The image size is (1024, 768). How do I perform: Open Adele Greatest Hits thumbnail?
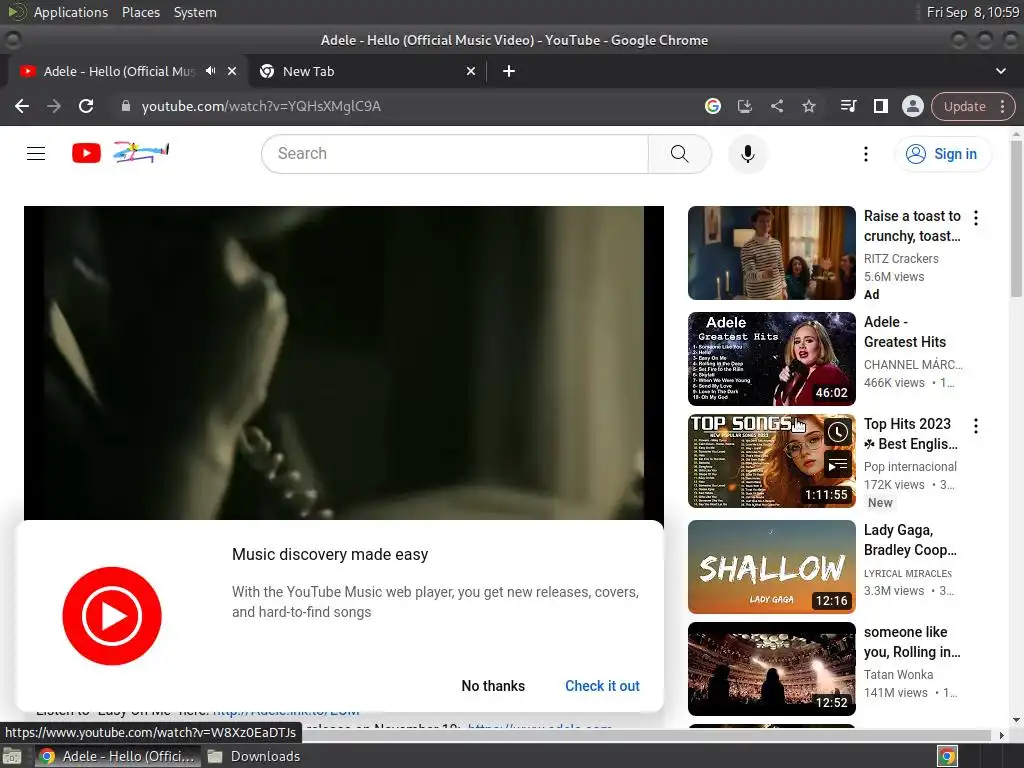coord(771,359)
